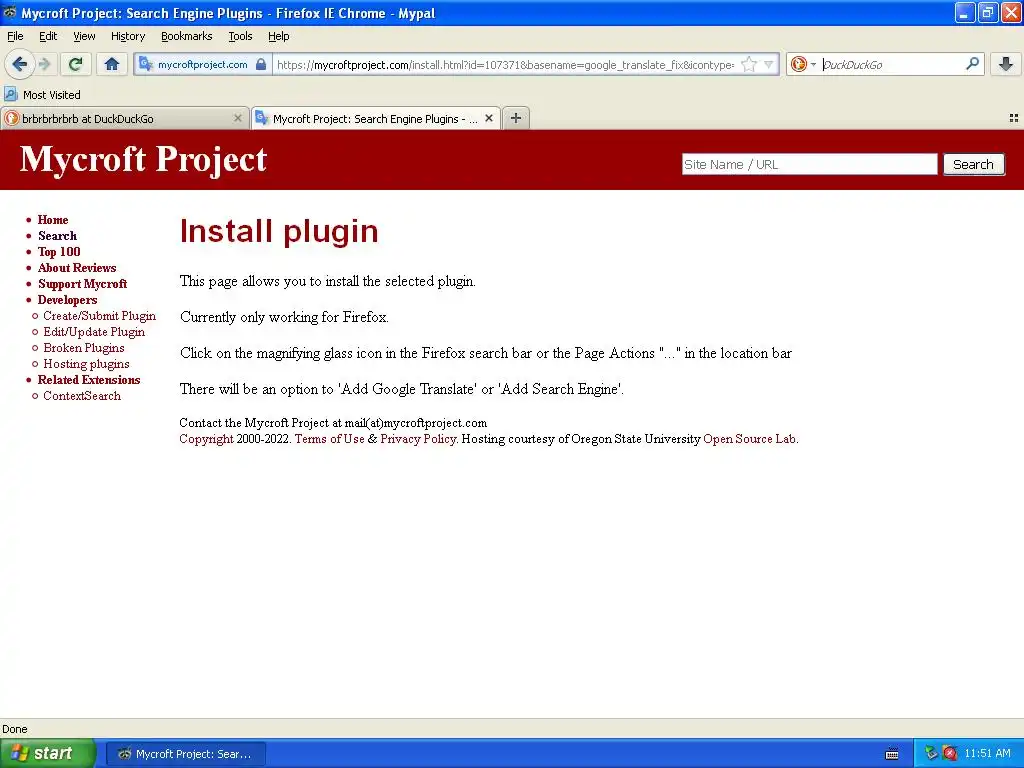The image size is (1024, 768).
Task: Click the Forward arrow navigation button
Action: coord(44,64)
